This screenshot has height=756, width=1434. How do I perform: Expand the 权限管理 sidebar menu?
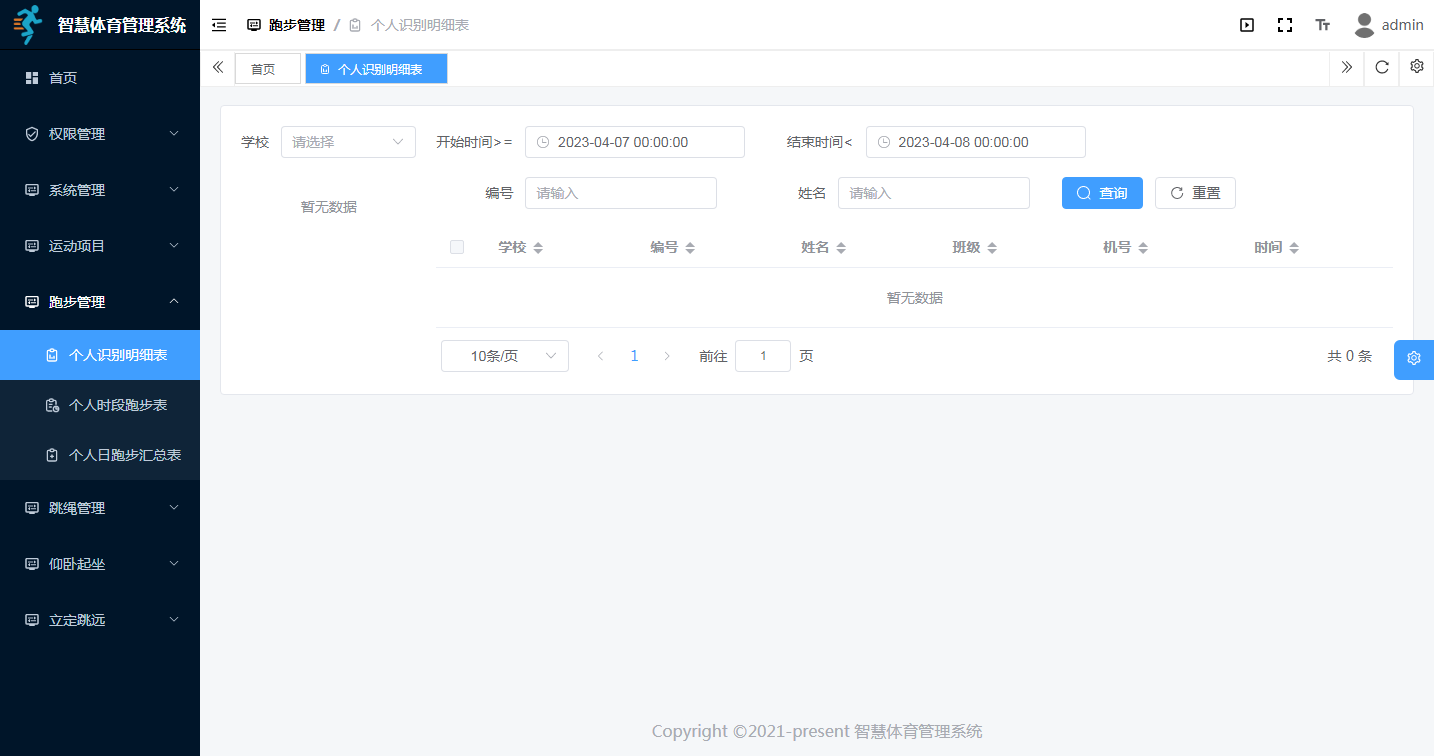(100, 134)
